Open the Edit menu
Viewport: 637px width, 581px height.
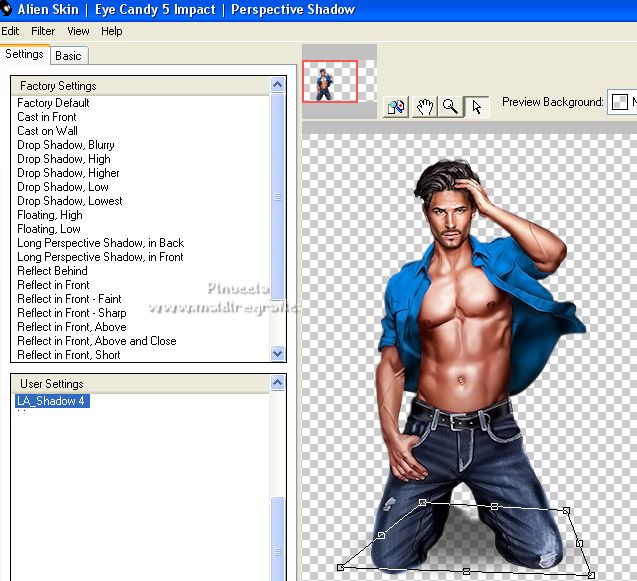click(10, 31)
